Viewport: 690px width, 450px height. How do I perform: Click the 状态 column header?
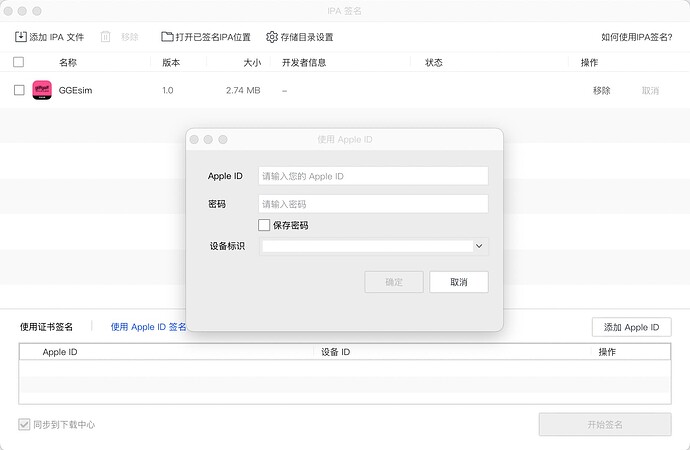point(434,62)
